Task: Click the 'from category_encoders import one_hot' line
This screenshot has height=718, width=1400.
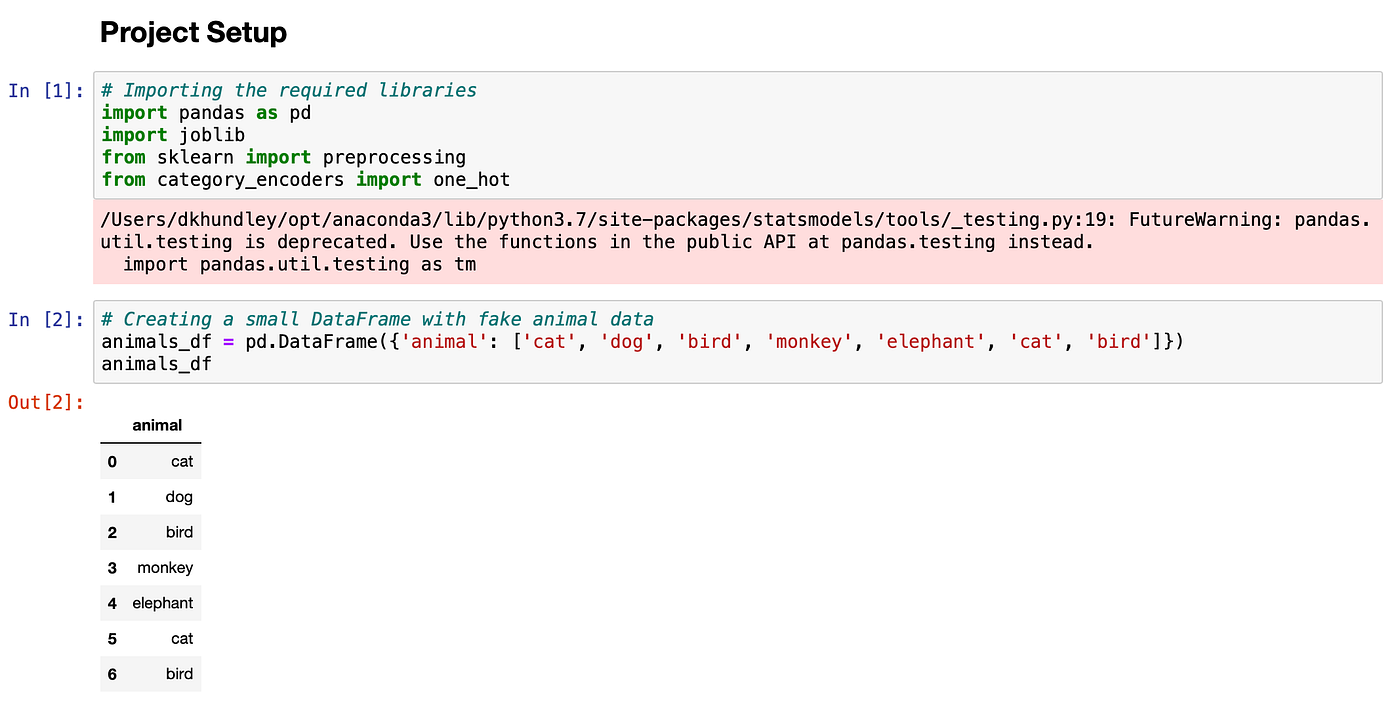Action: (306, 179)
